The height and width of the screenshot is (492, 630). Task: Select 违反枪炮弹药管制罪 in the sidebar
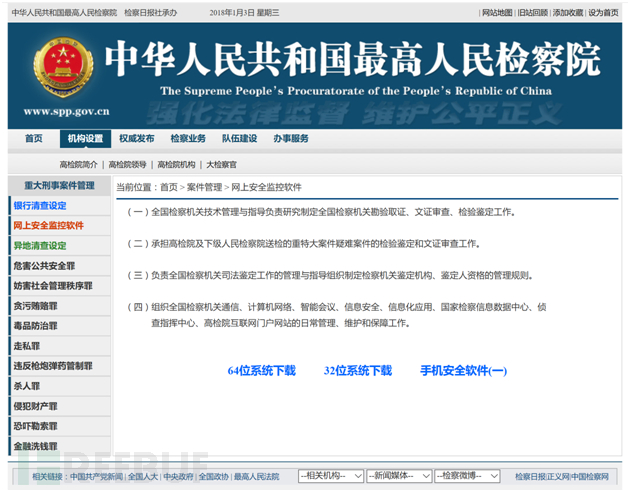coord(53,366)
